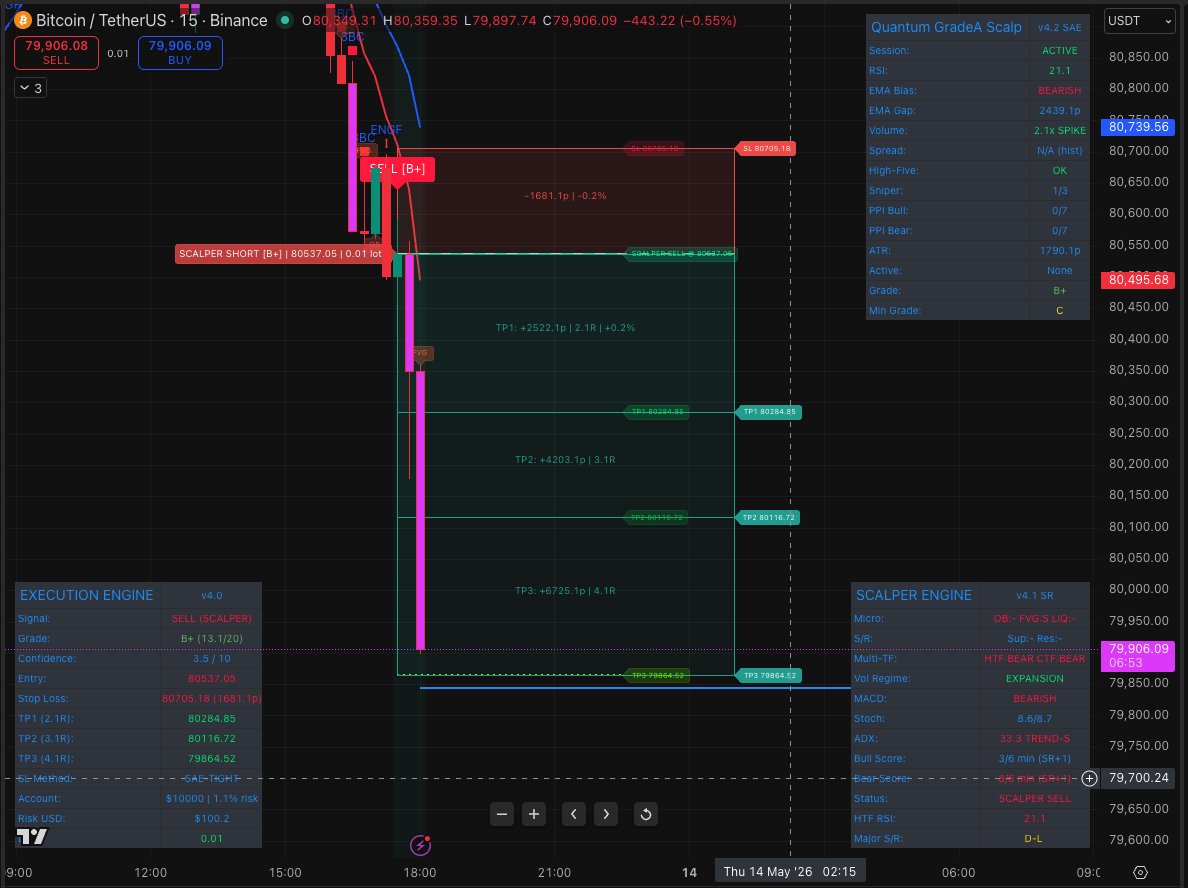Click the 18:00 time axis label
Screen dimensions: 1188x888
[x=420, y=872]
